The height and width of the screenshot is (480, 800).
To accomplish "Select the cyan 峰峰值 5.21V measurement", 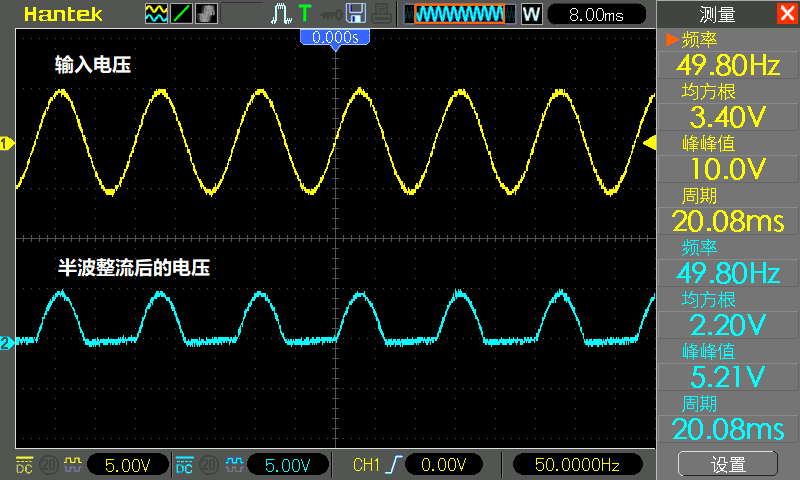I will click(727, 365).
